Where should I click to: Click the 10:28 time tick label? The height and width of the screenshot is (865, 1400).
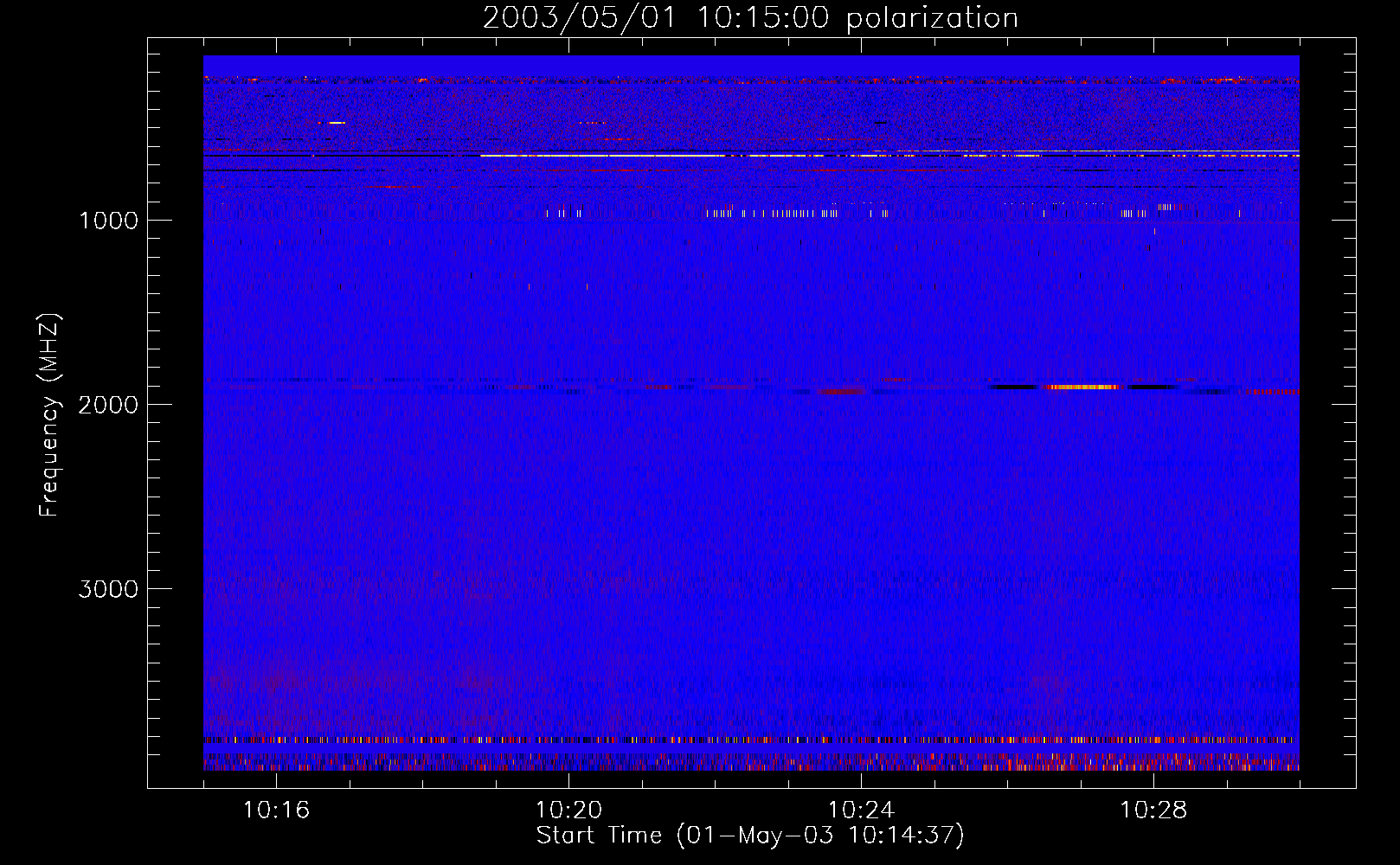click(x=1153, y=811)
